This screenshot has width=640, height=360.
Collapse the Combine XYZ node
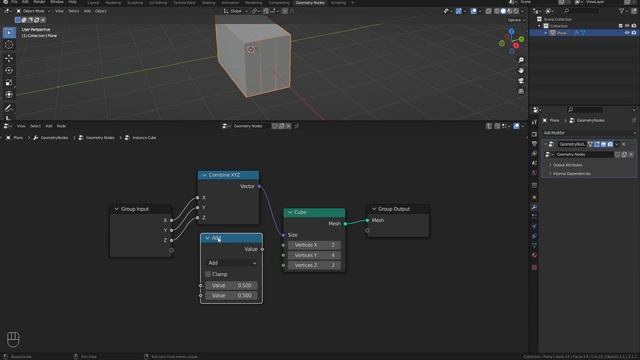204,175
